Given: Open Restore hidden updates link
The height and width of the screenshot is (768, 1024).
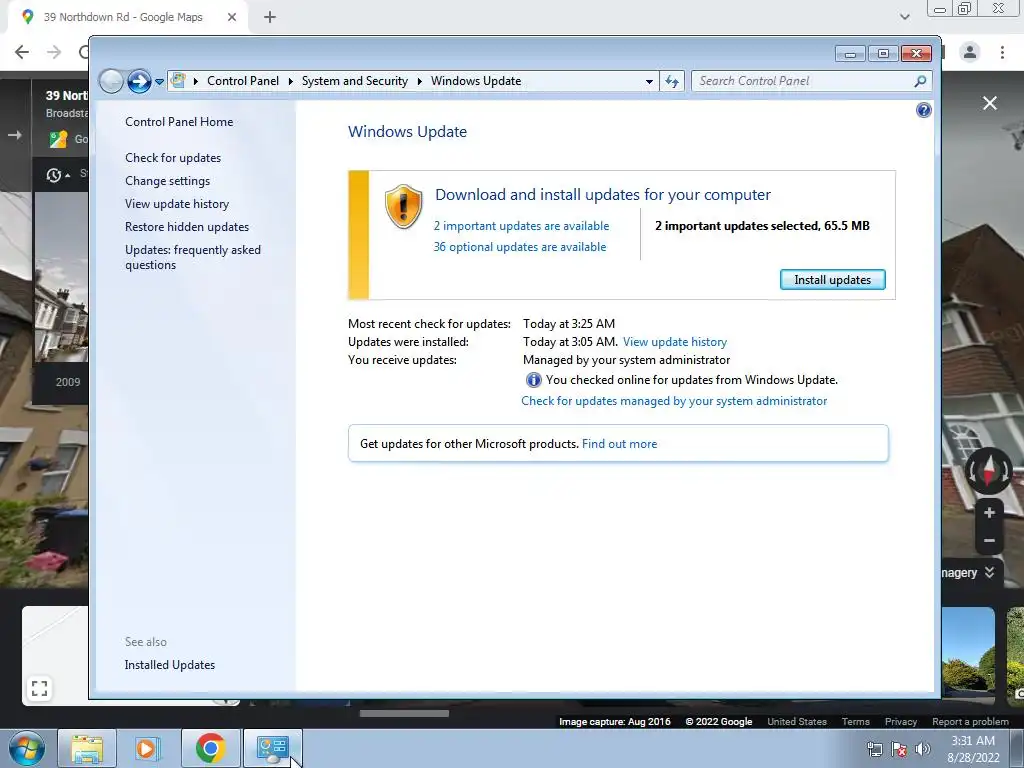Looking at the screenshot, I should click(187, 227).
